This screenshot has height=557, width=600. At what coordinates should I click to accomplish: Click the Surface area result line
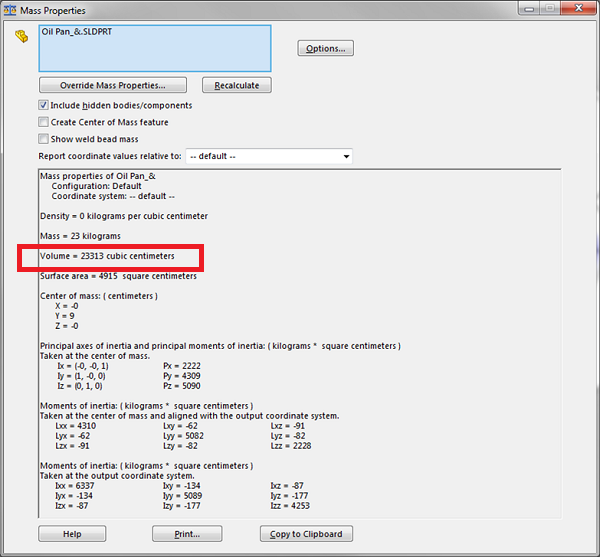(118, 276)
